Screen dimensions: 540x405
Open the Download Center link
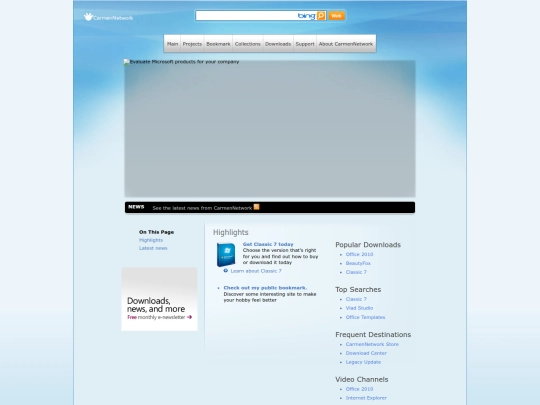click(x=366, y=353)
